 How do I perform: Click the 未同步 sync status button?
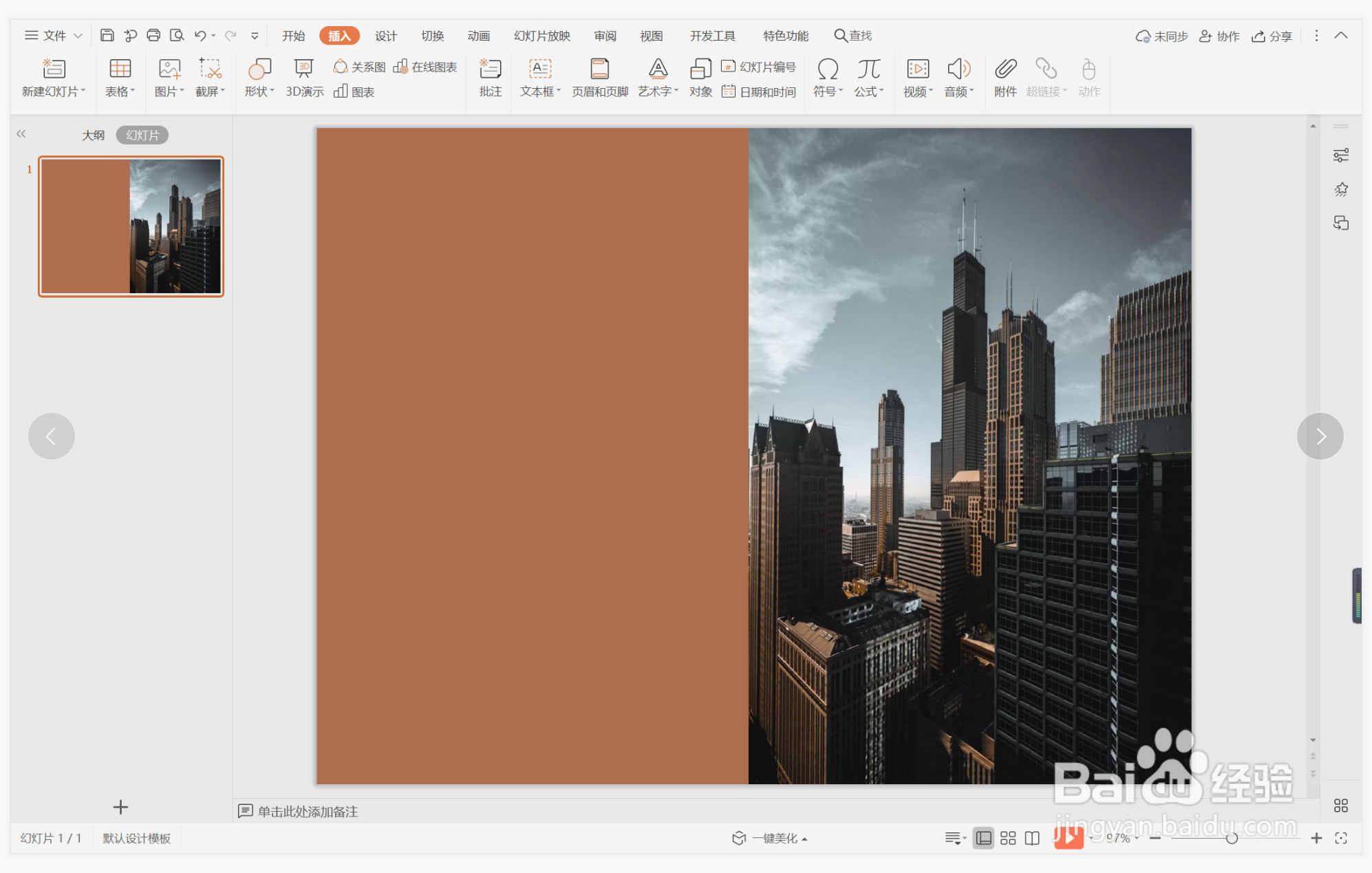(x=1161, y=36)
